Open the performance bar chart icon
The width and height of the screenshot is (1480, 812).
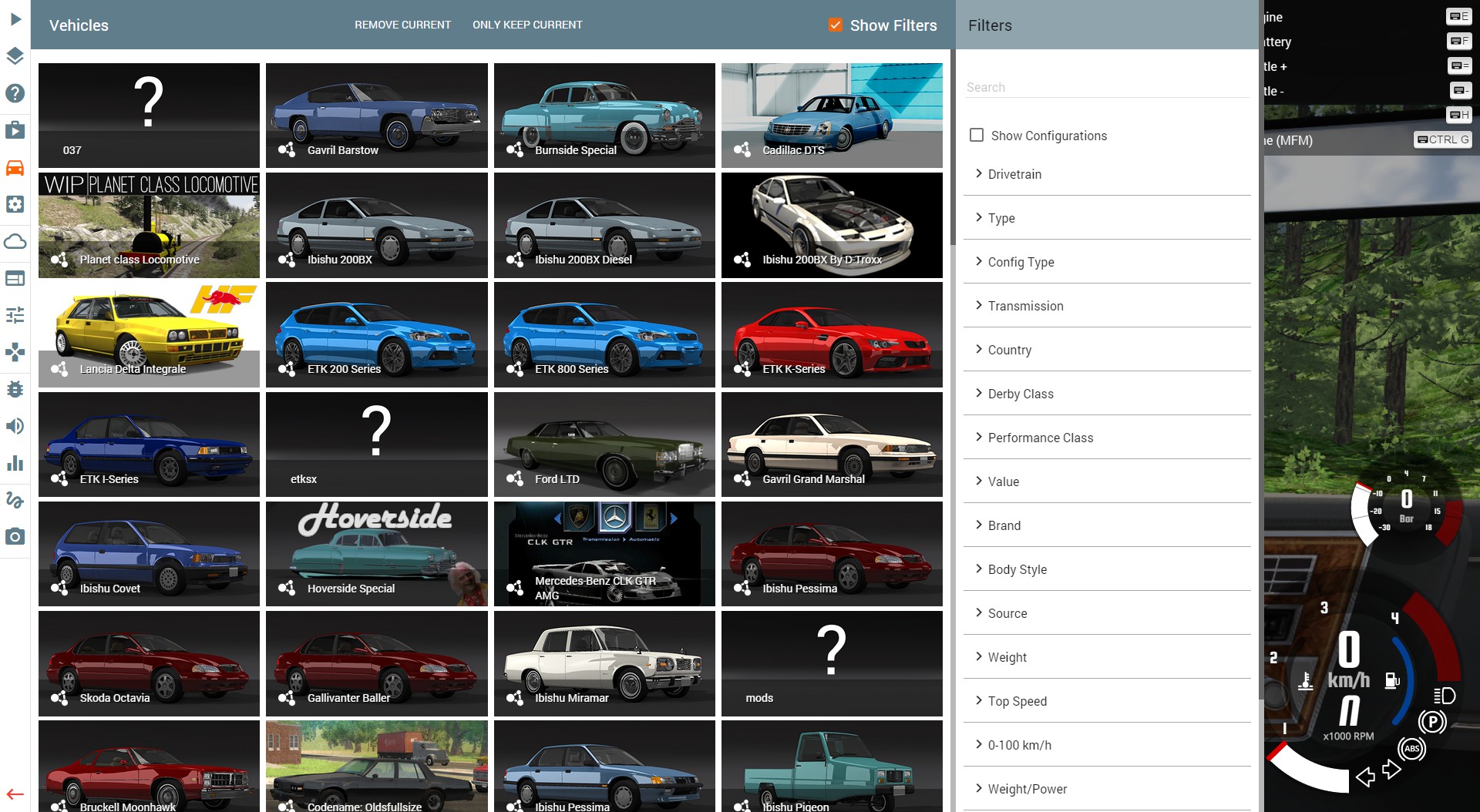coord(15,463)
